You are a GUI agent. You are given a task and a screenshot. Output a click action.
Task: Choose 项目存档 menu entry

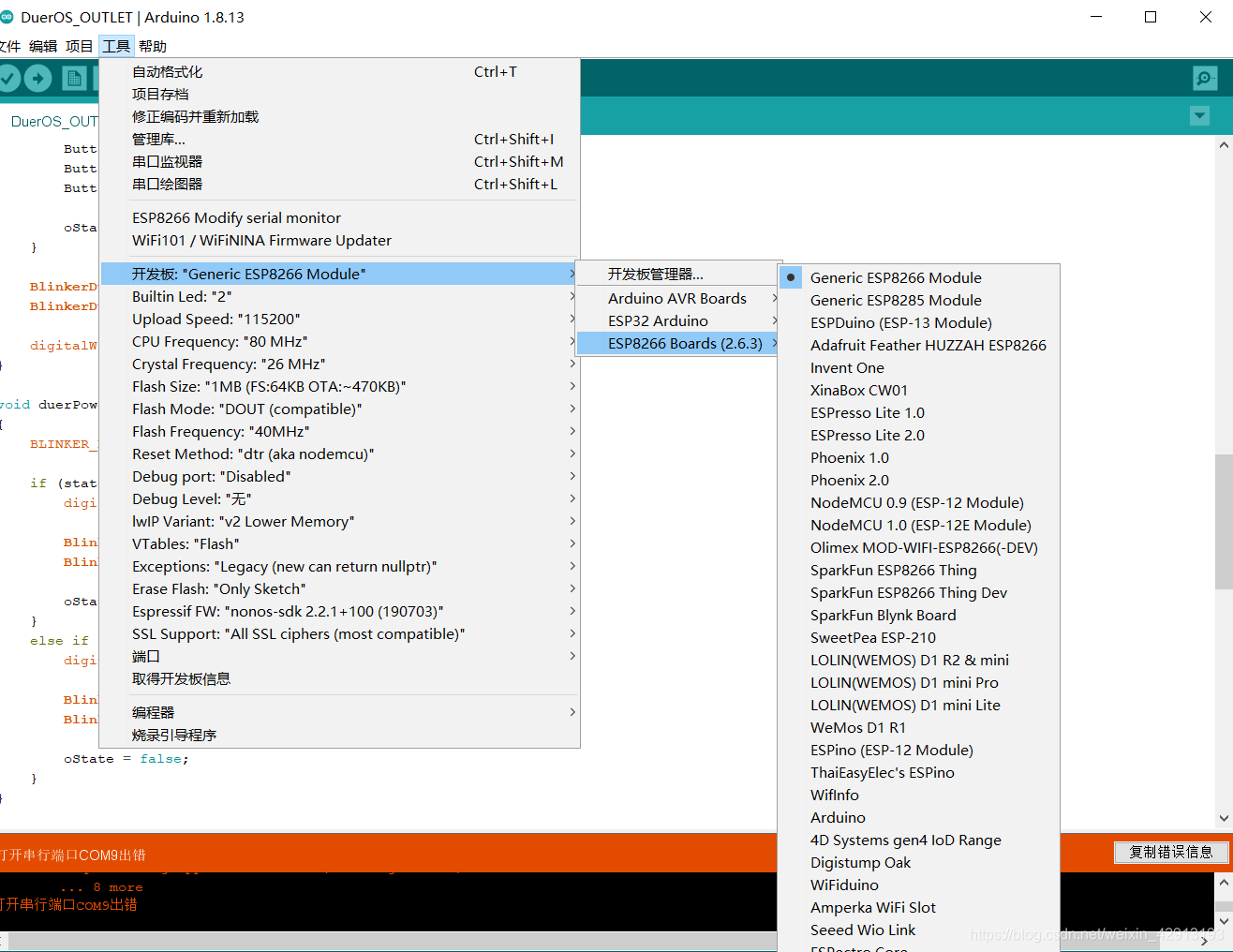(x=339, y=94)
